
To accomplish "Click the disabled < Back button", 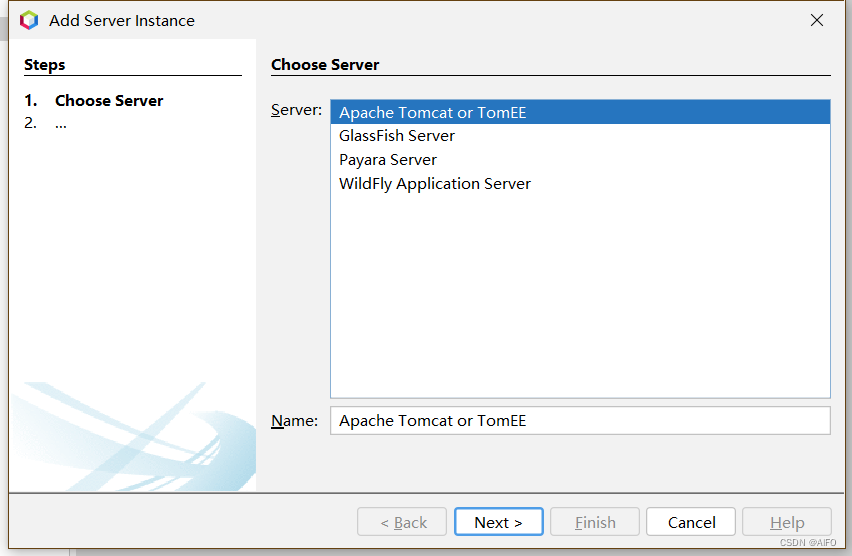I will (x=402, y=522).
